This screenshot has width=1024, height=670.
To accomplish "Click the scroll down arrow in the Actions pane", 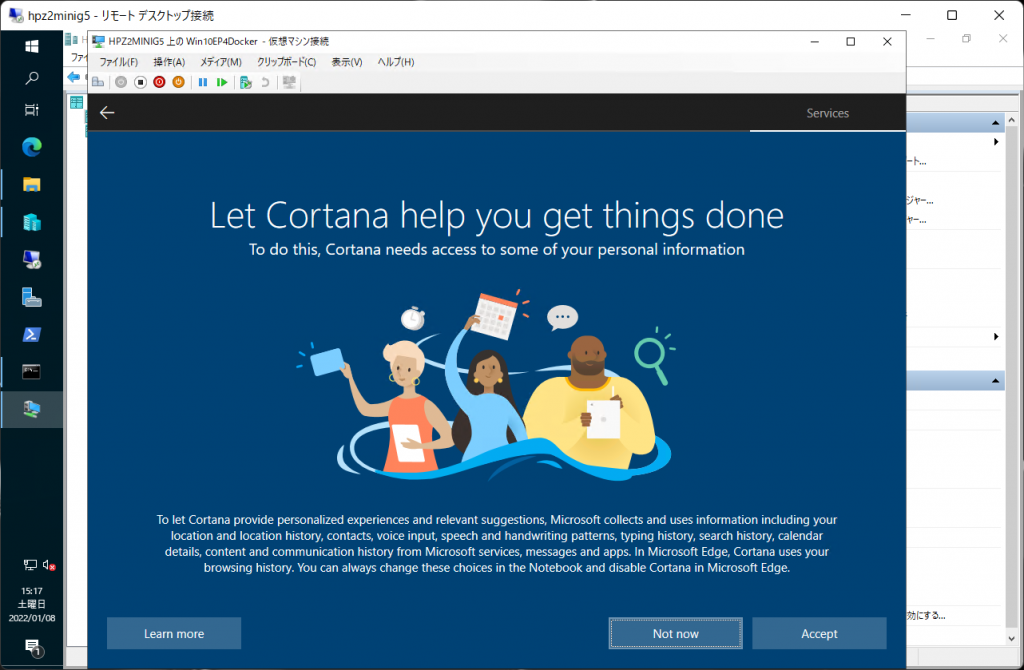I will [x=1012, y=639].
